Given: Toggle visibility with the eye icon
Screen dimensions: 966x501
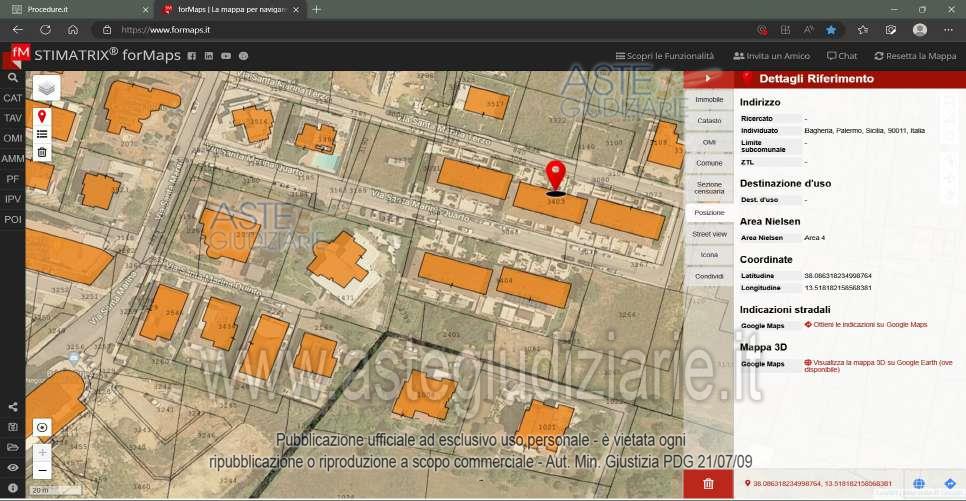Looking at the screenshot, I should tap(13, 467).
